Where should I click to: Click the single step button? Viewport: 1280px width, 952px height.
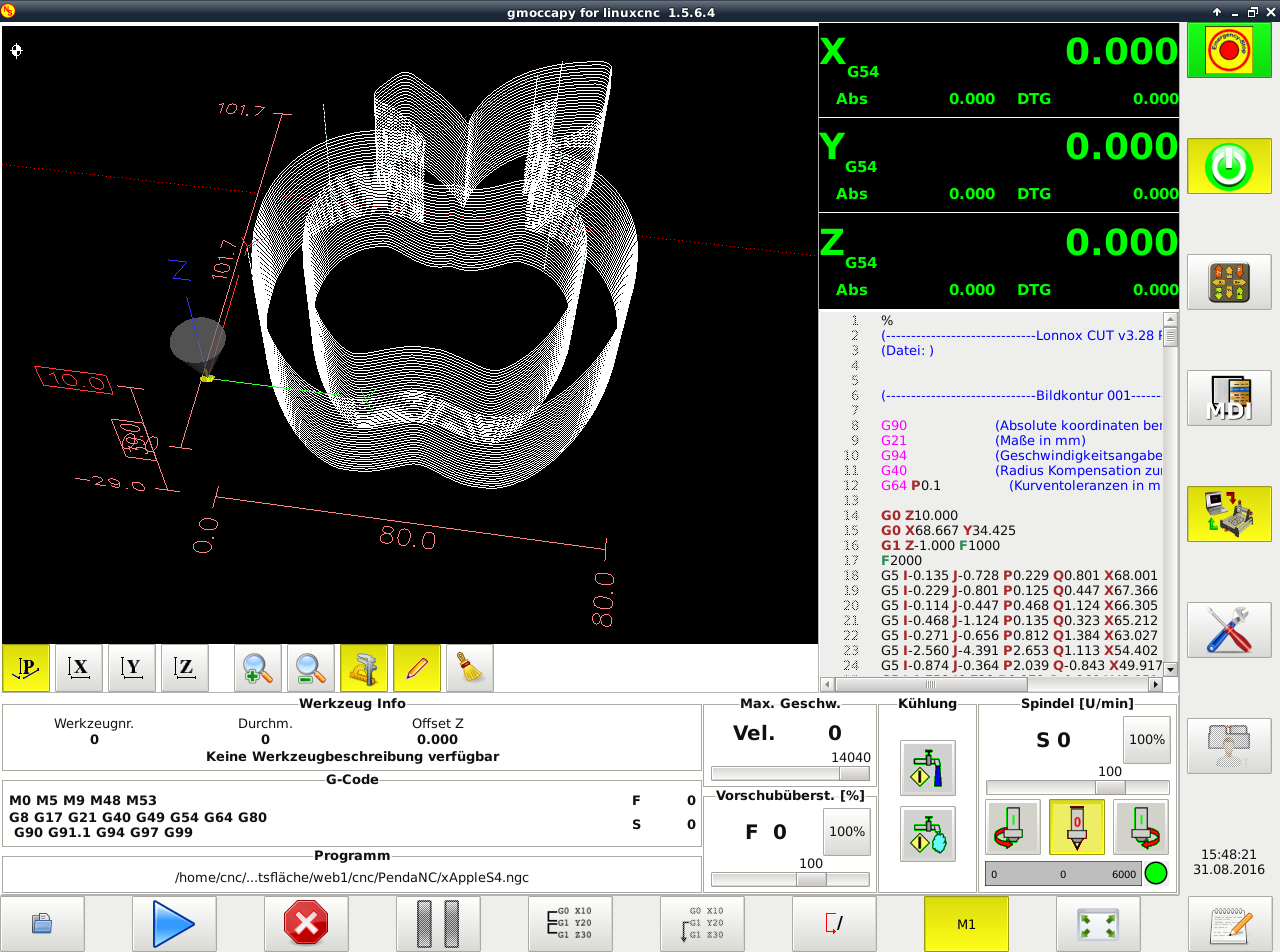point(570,924)
